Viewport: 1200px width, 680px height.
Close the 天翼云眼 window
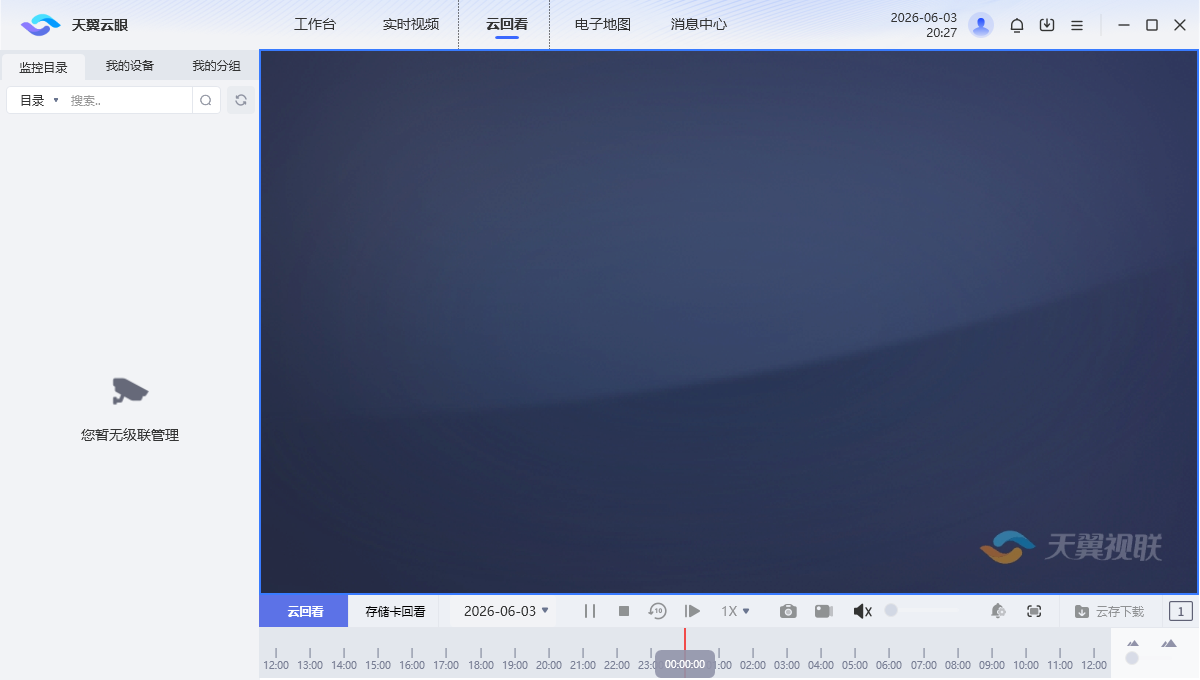point(1180,25)
